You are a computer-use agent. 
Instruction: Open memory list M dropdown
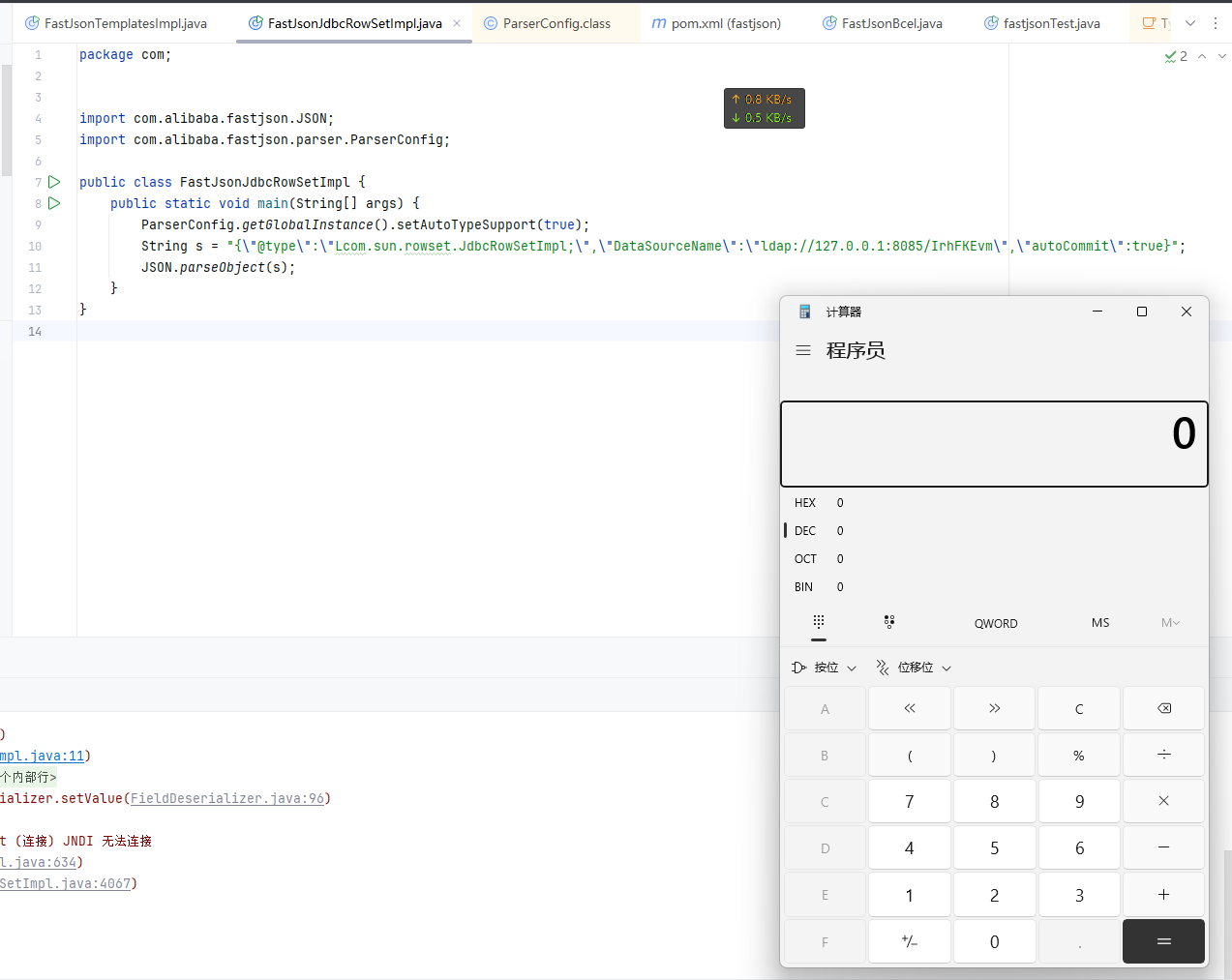(1170, 623)
